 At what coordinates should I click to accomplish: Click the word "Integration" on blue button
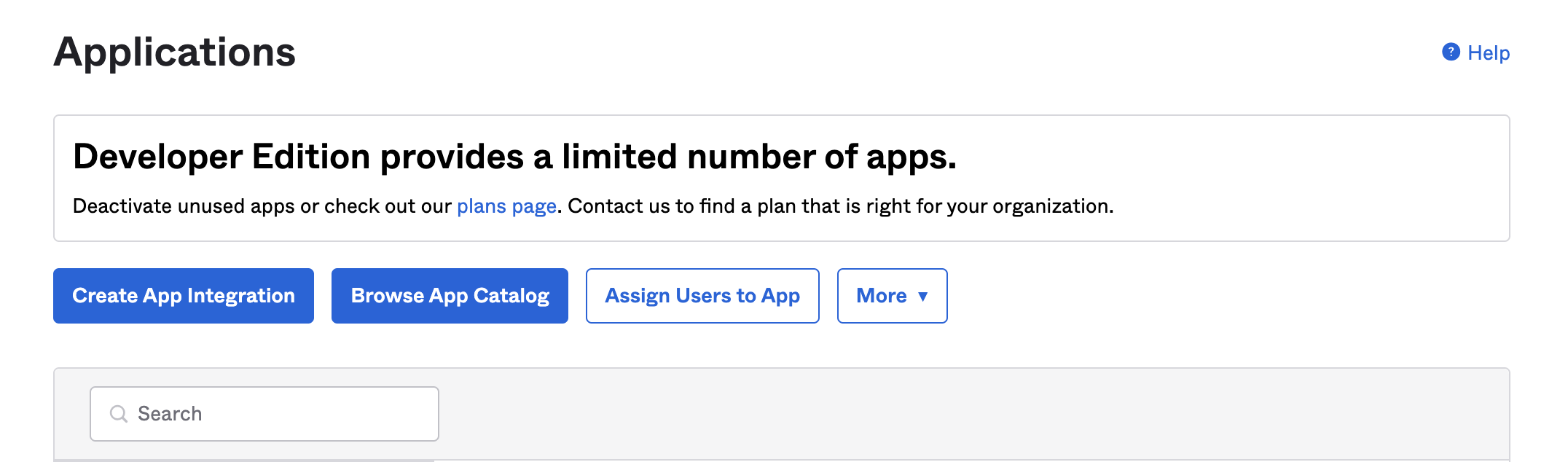point(241,296)
